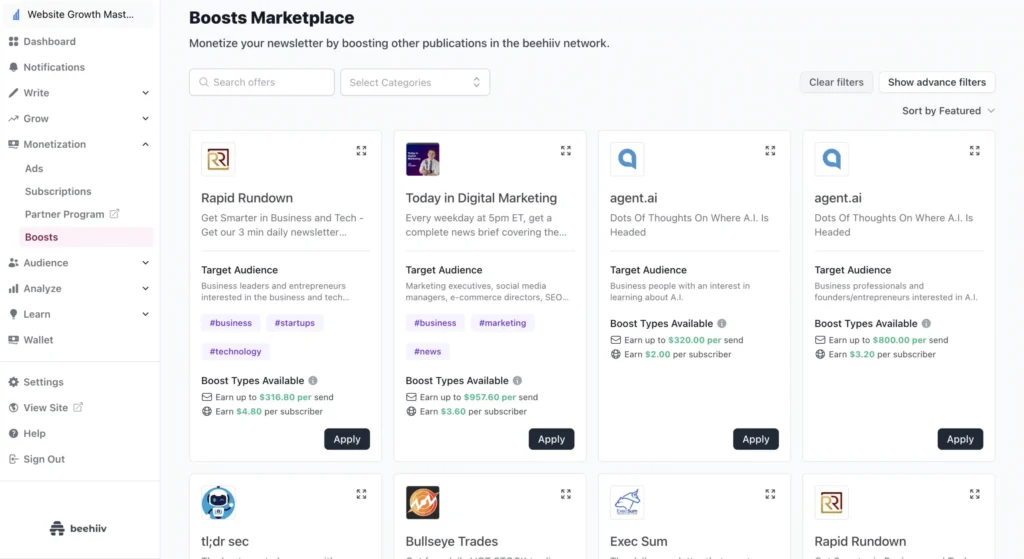Open the Subscriptions submenu item
Viewport: 1024px width, 559px height.
point(58,191)
